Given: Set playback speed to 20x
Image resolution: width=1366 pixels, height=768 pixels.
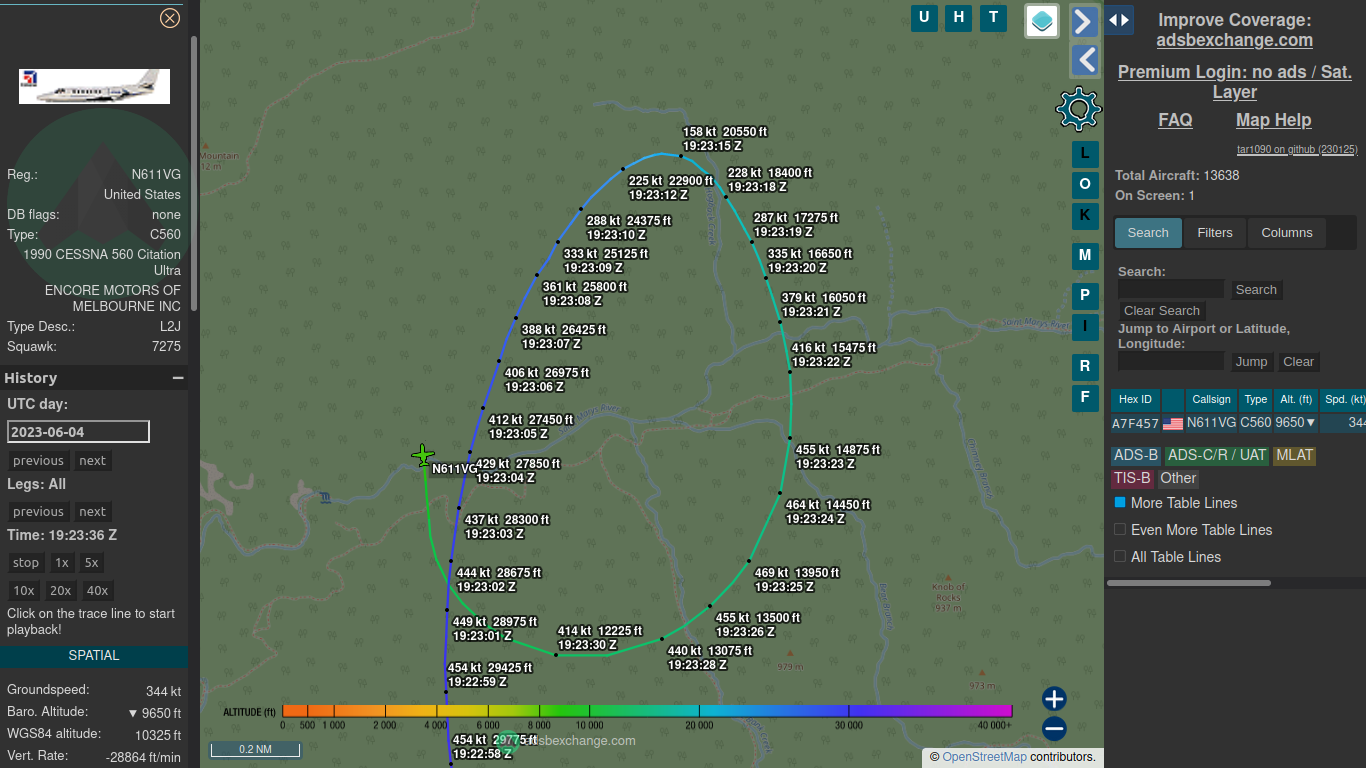Looking at the screenshot, I should [x=61, y=591].
